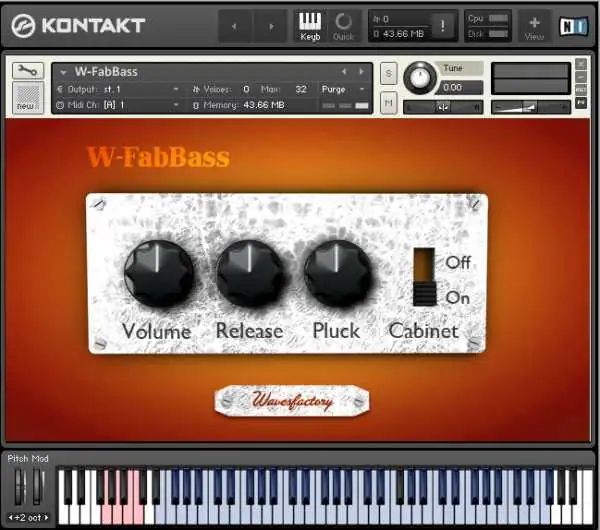The height and width of the screenshot is (530, 600).
Task: Shift keyboard octave up with right arrow
Action: pos(46,518)
